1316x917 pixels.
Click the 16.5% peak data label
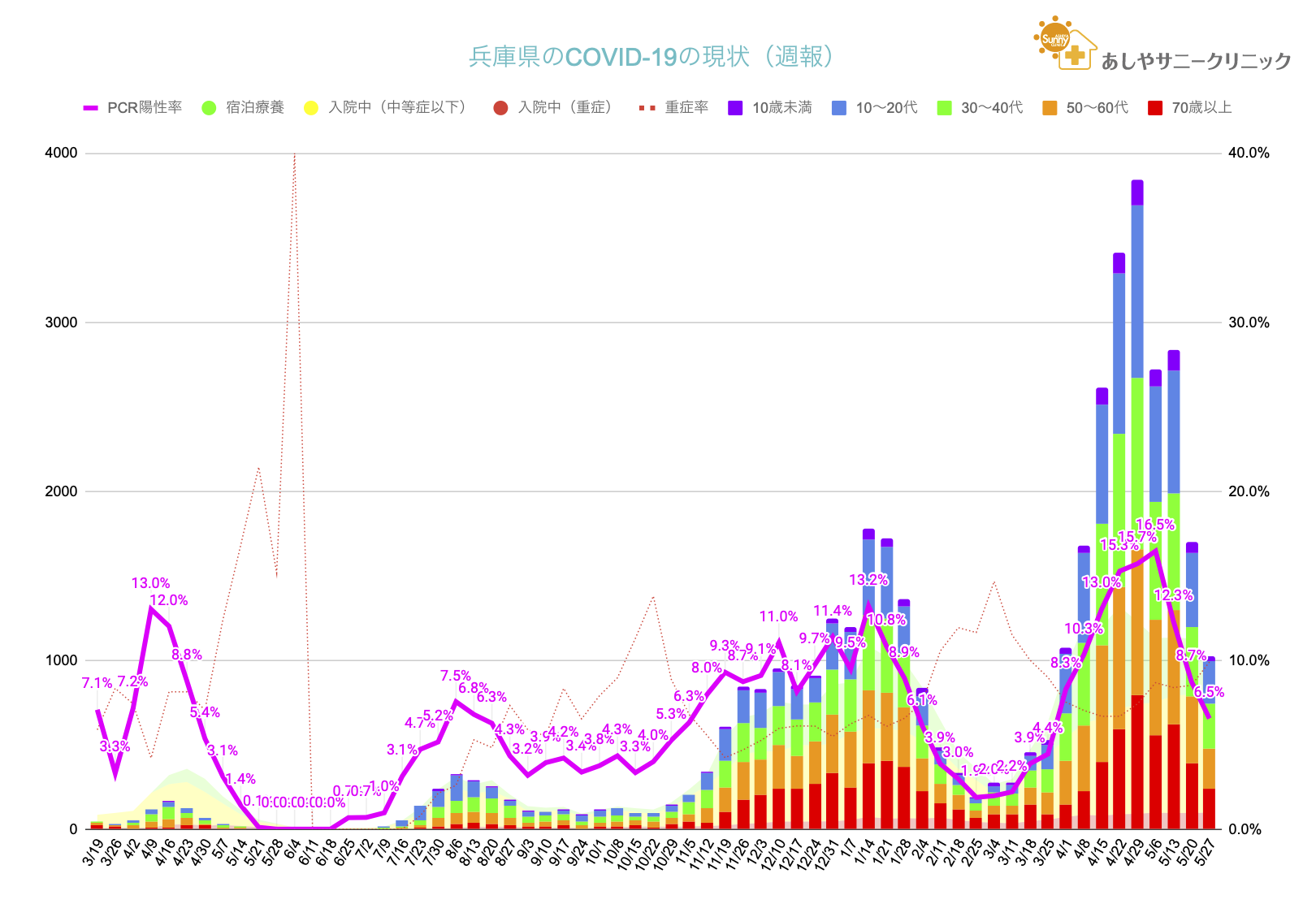tap(1154, 525)
